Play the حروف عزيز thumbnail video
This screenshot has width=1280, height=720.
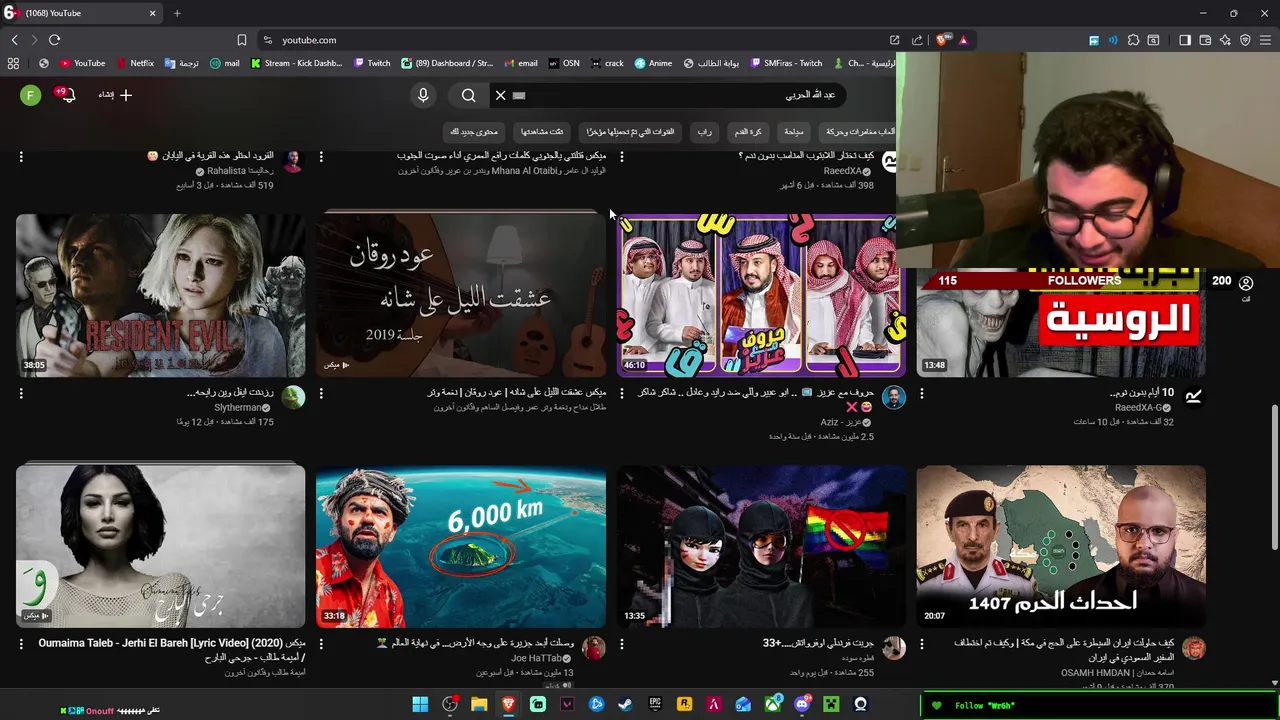pyautogui.click(x=761, y=295)
